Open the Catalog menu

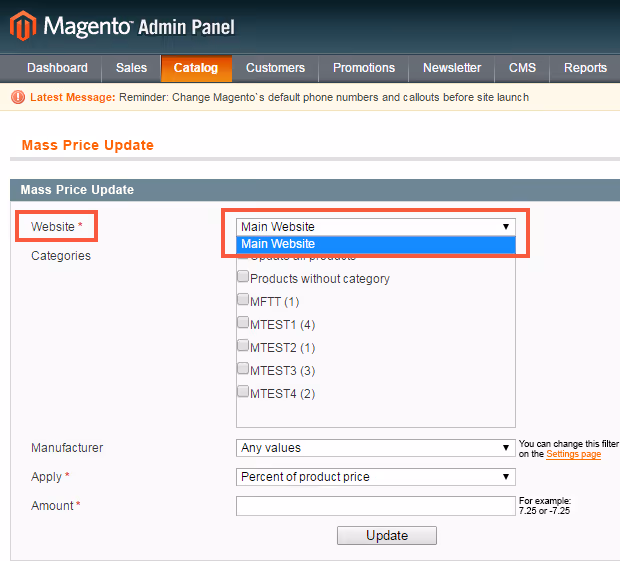click(x=196, y=68)
